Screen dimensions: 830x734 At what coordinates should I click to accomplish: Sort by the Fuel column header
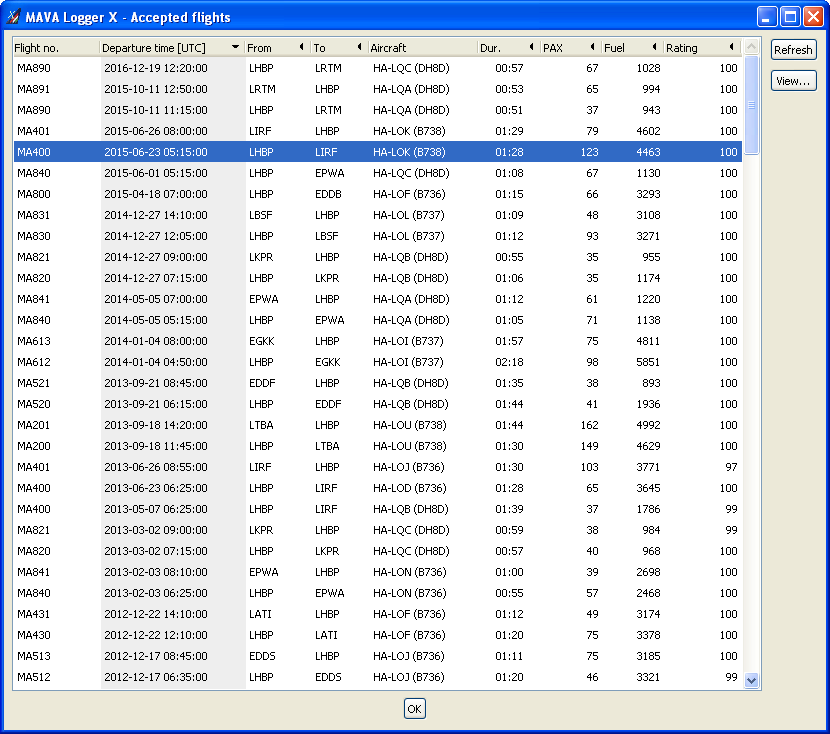pyautogui.click(x=633, y=48)
